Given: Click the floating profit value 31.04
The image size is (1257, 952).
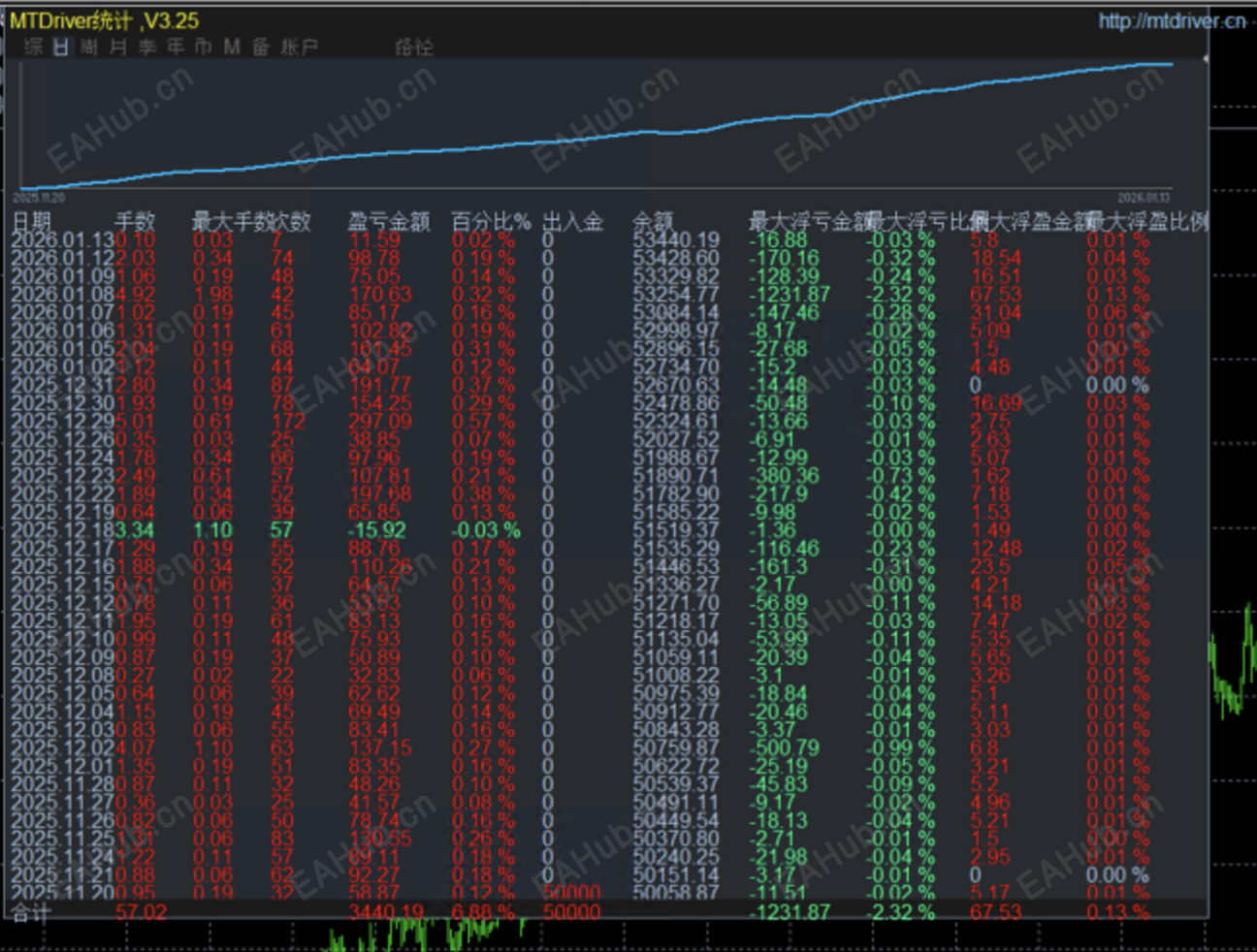Looking at the screenshot, I should point(996,312).
